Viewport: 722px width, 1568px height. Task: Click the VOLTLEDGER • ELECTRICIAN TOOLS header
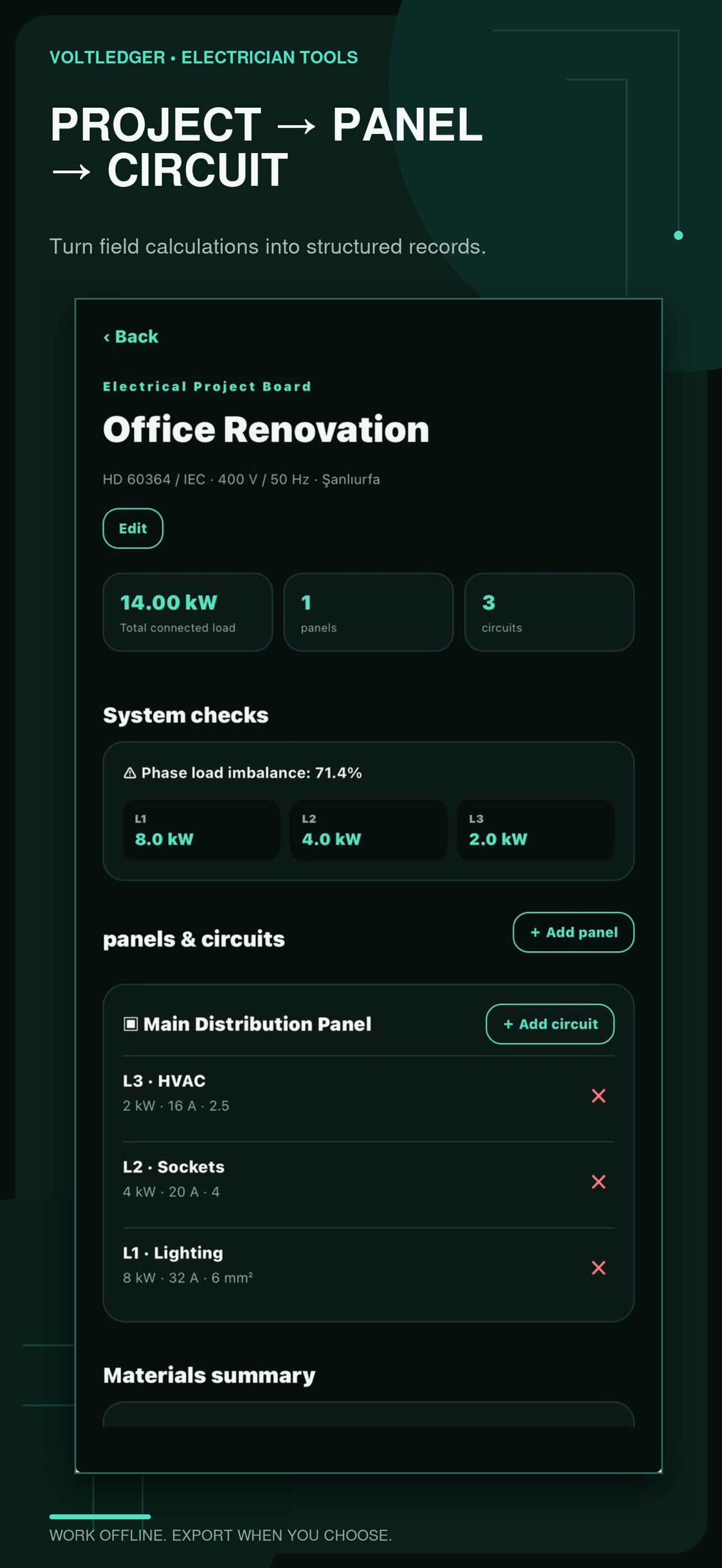203,57
